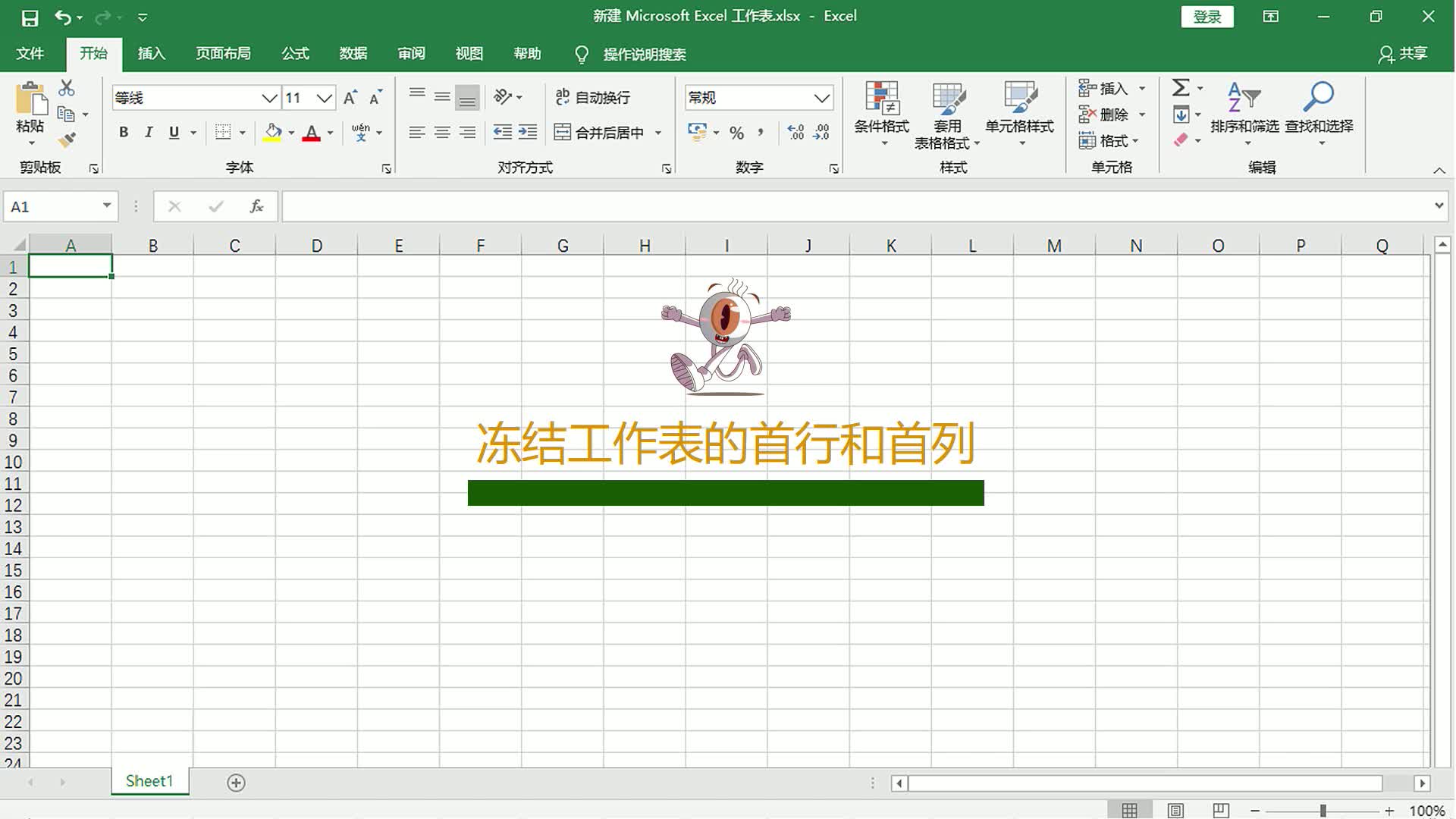The height and width of the screenshot is (819, 1456).
Task: Expand the fill color dropdown arrow
Action: click(x=290, y=133)
